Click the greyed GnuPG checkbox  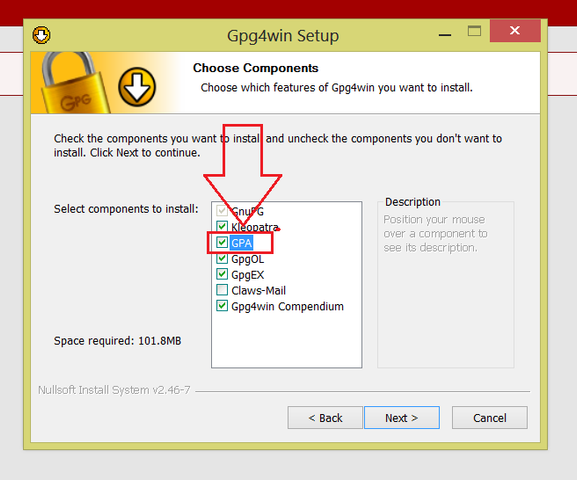[222, 211]
